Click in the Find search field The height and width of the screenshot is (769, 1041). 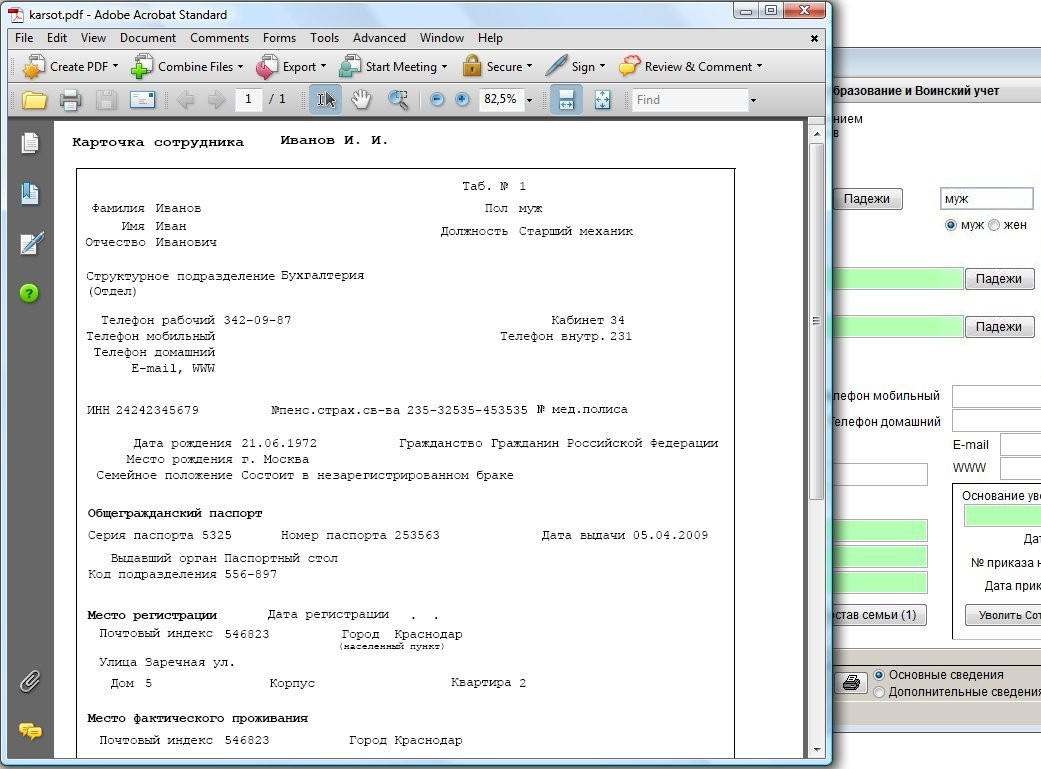click(x=690, y=100)
